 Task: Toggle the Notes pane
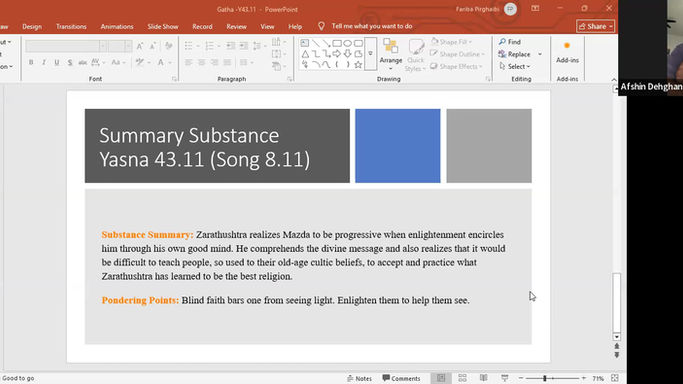pyautogui.click(x=359, y=378)
